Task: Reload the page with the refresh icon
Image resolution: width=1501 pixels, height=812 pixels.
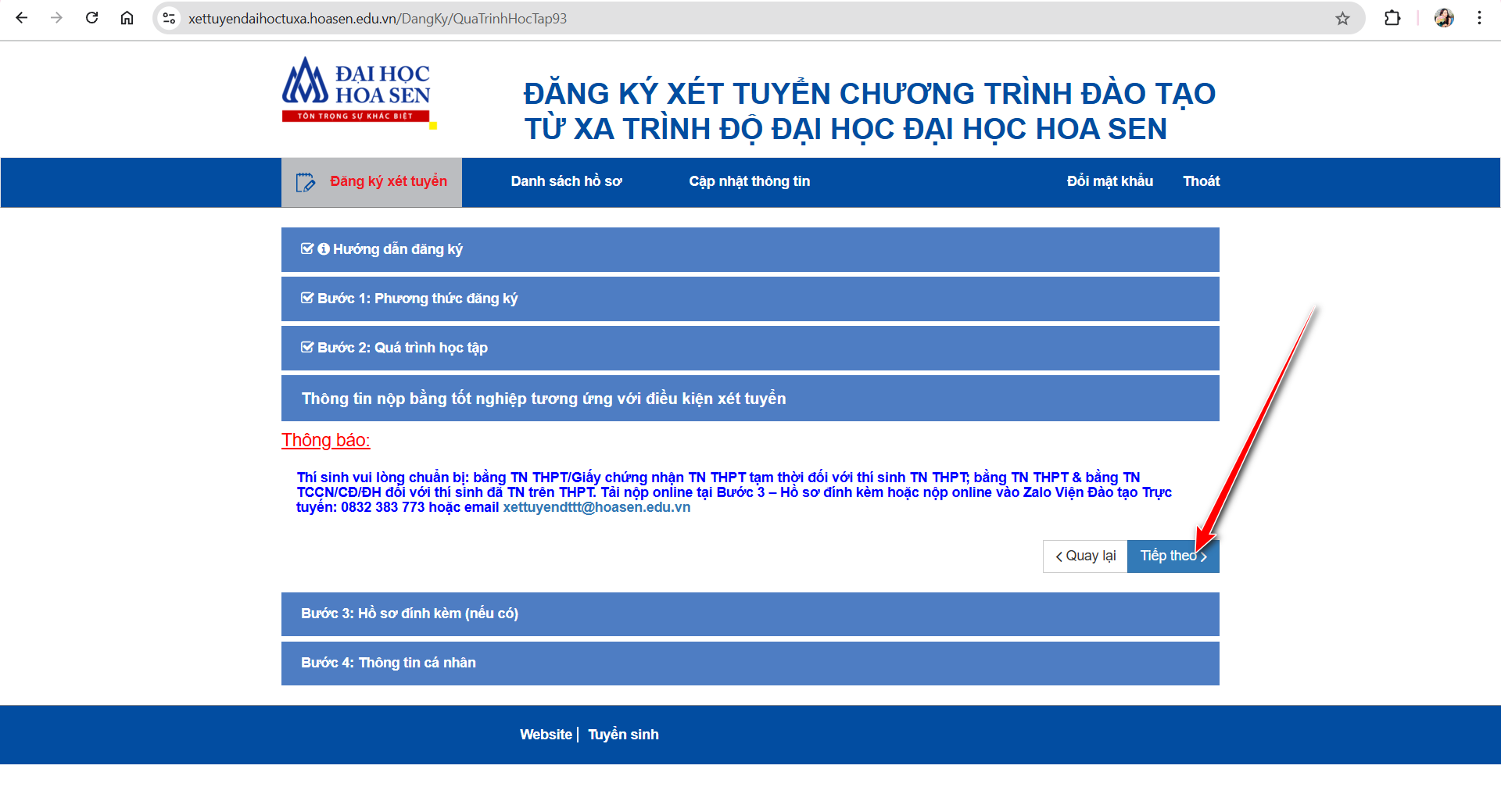Action: pos(91,18)
